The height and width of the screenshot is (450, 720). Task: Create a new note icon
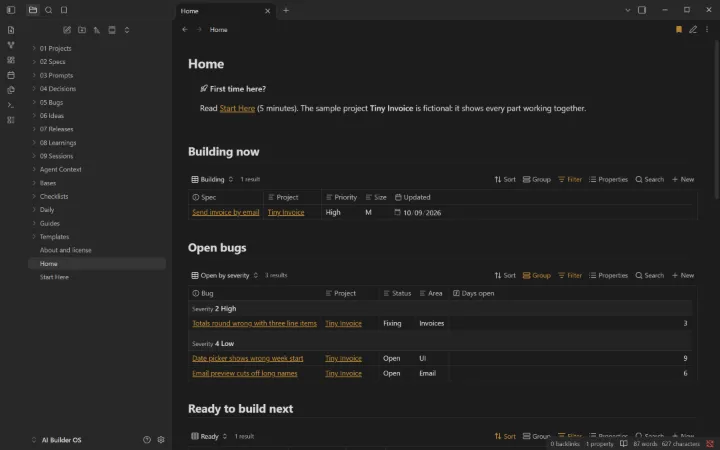pyautogui.click(x=67, y=30)
